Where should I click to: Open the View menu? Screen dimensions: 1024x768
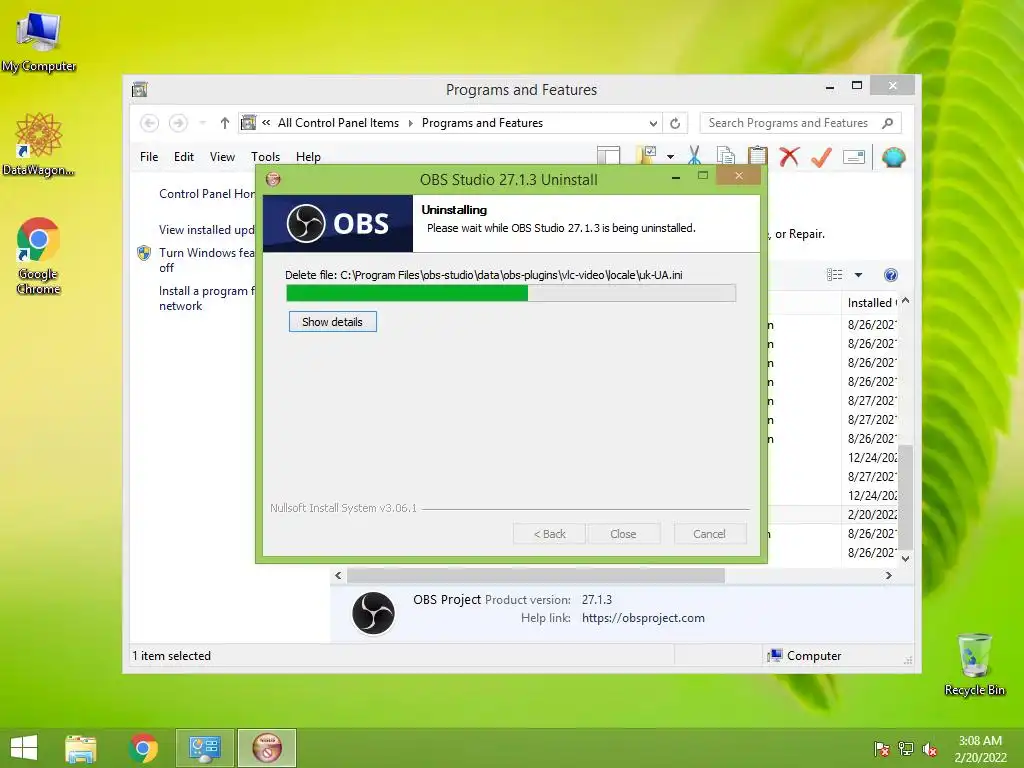(222, 157)
